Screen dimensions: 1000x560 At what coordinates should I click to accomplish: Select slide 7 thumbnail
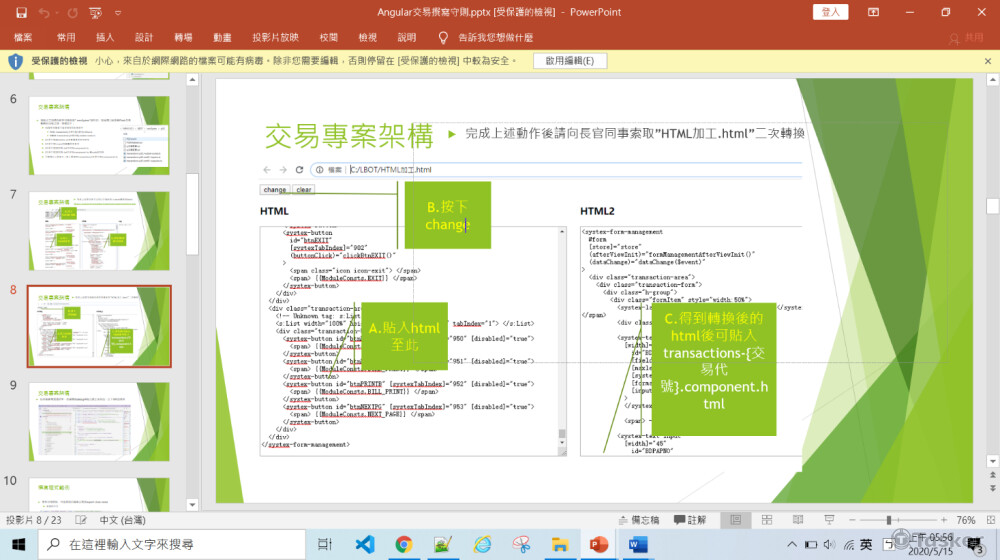(99, 231)
